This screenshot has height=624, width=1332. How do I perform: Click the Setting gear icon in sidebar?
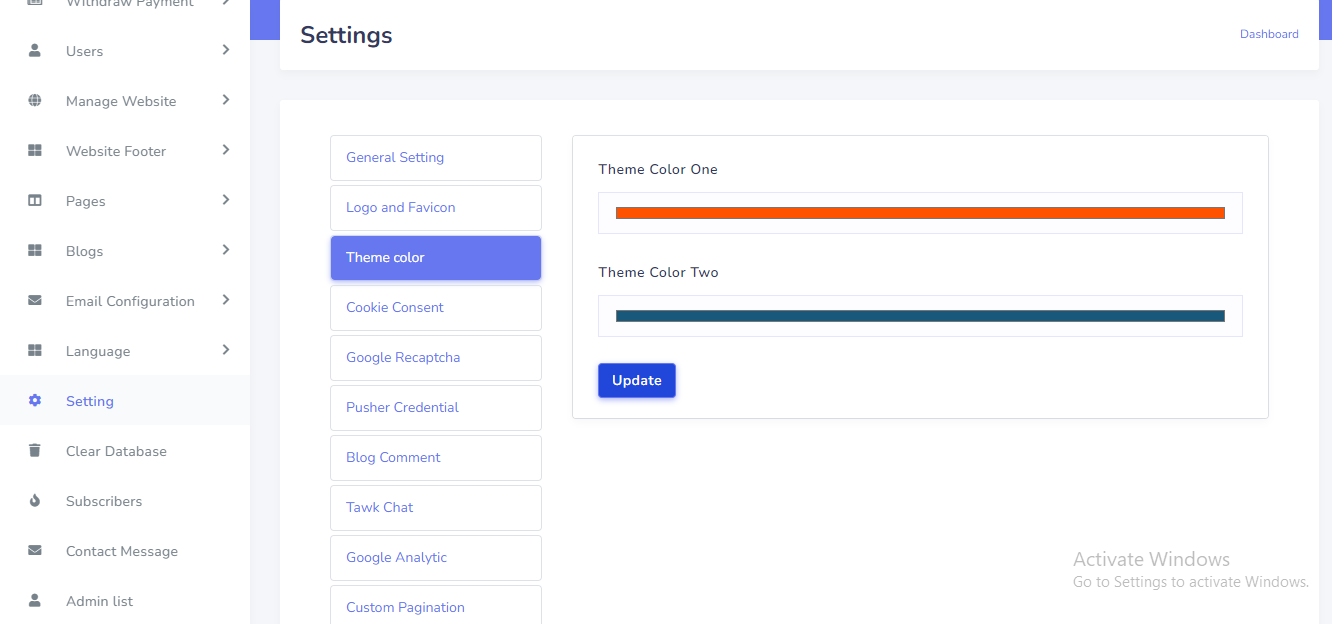(35, 401)
